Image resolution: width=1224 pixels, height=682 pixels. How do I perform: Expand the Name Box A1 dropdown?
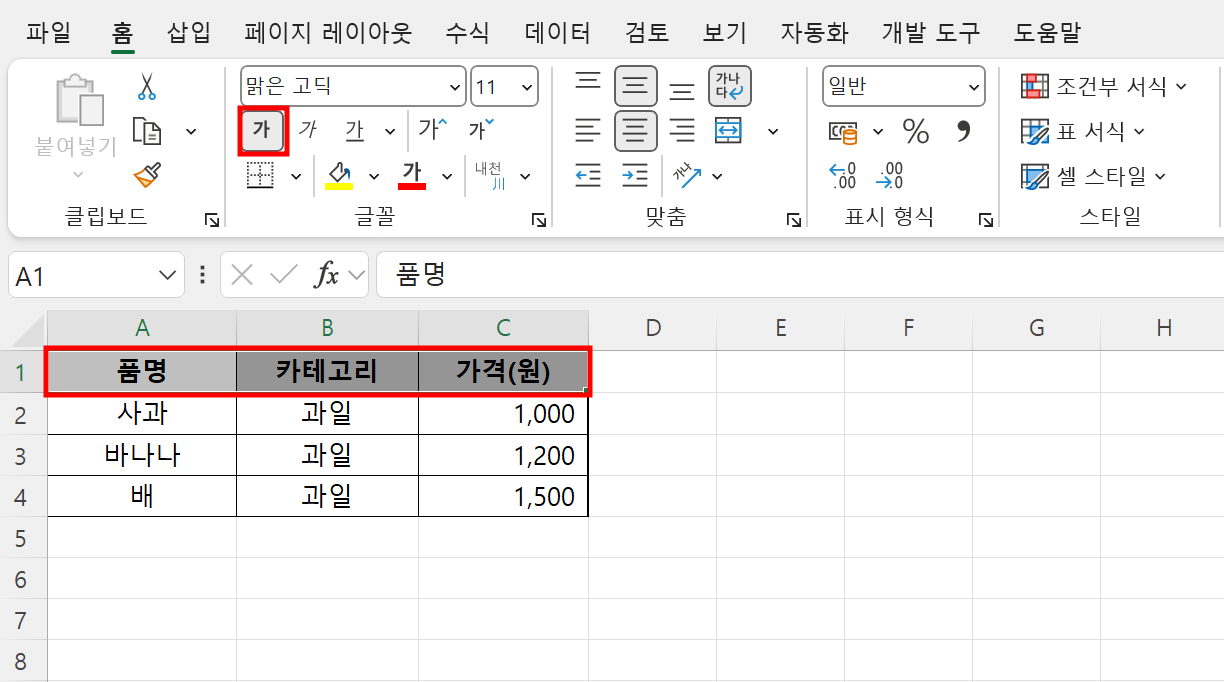167,275
